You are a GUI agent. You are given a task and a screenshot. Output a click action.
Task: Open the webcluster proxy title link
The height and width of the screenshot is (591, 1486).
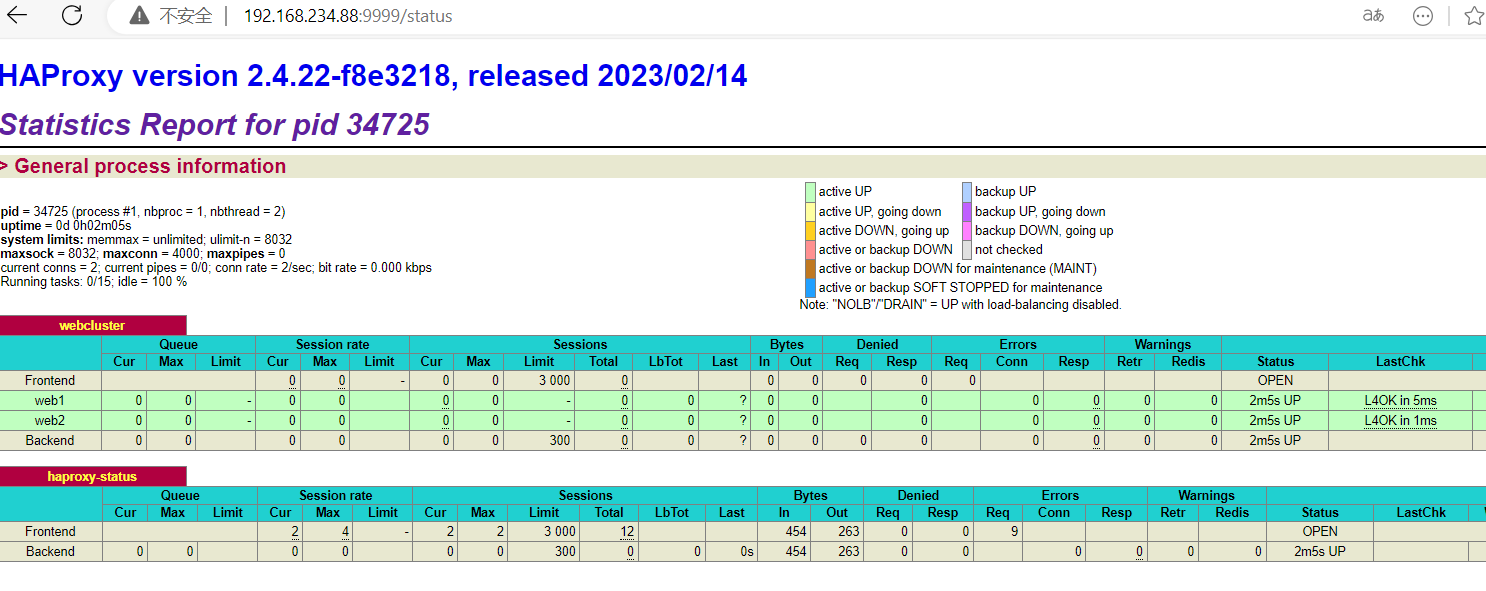tap(90, 326)
